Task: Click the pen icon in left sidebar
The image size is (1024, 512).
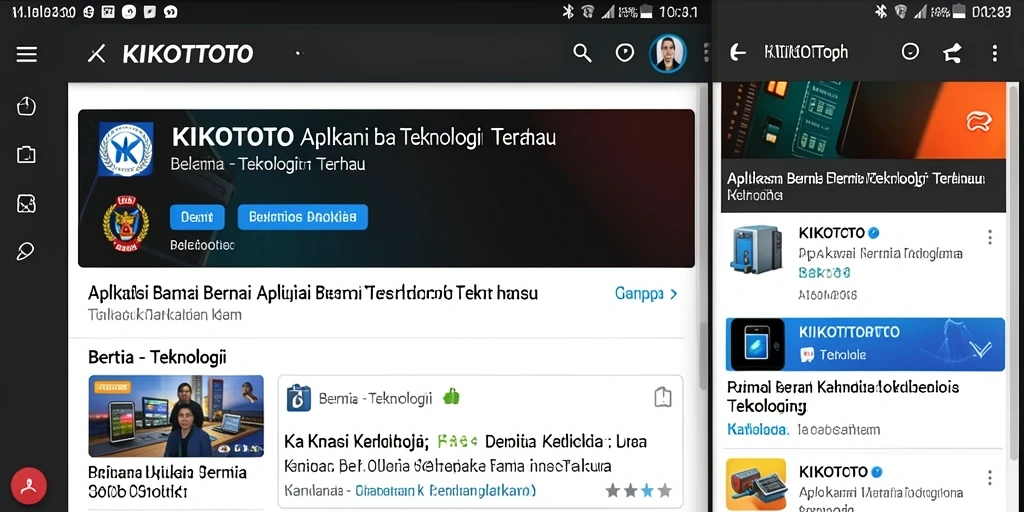Action: tap(25, 251)
